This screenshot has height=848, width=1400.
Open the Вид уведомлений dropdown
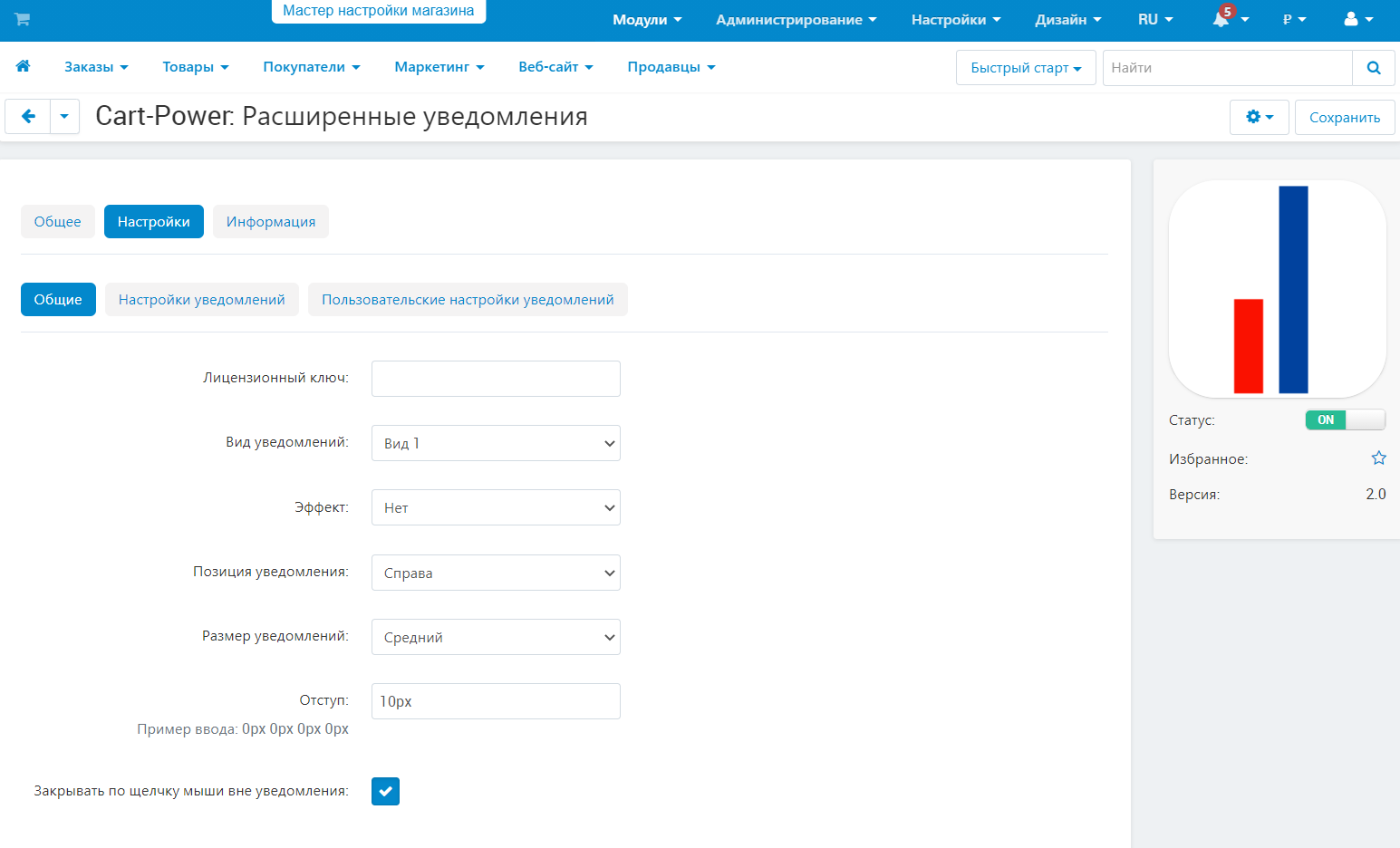(x=496, y=443)
